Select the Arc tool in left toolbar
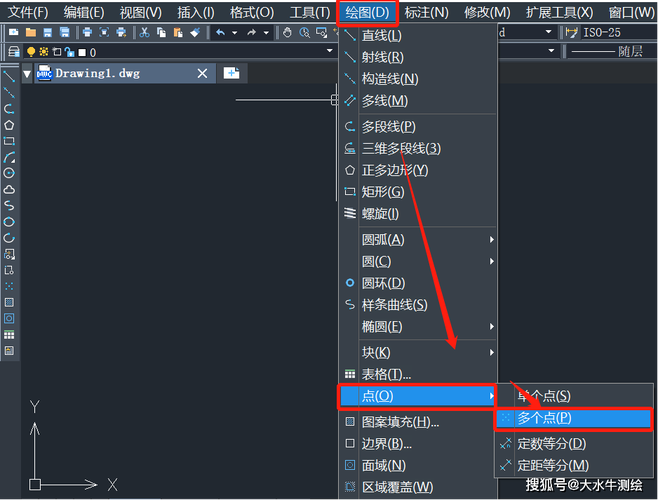 pos(9,157)
